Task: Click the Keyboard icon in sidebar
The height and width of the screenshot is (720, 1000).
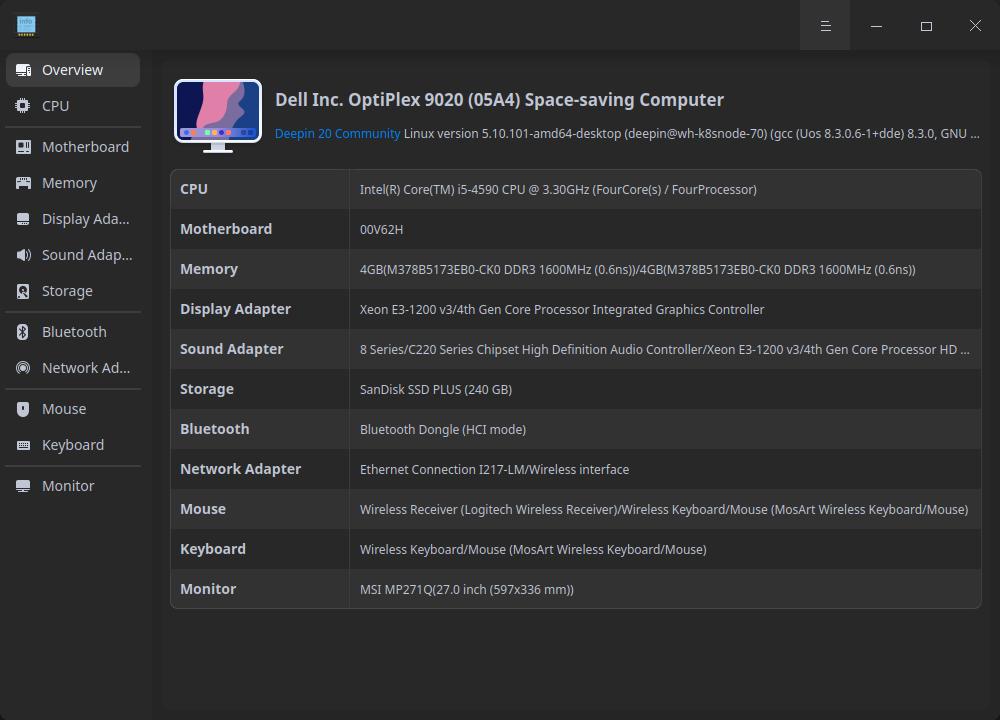Action: click(24, 445)
